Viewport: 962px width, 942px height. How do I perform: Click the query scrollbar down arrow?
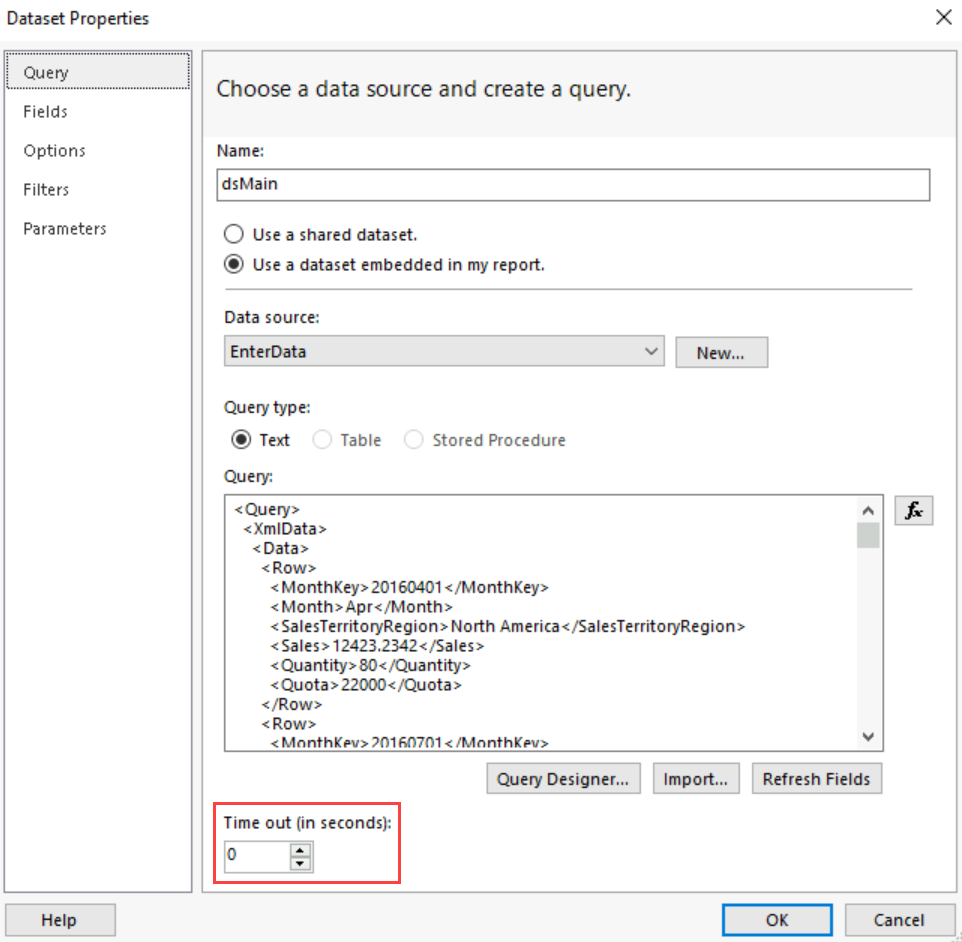pos(868,736)
